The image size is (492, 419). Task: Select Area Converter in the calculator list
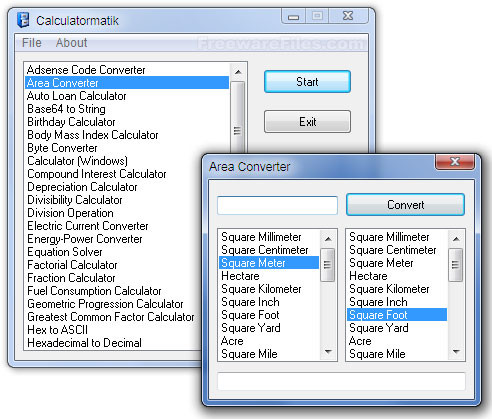coord(127,83)
